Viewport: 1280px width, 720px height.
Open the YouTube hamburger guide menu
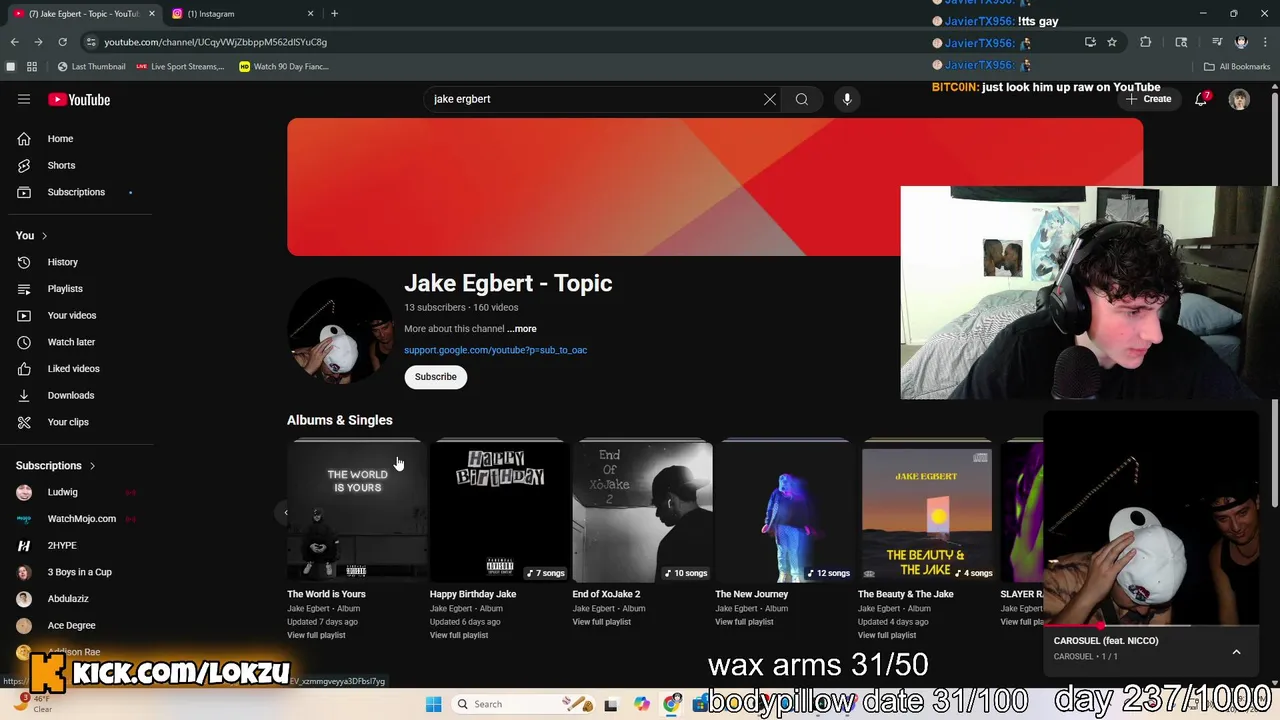[x=24, y=99]
